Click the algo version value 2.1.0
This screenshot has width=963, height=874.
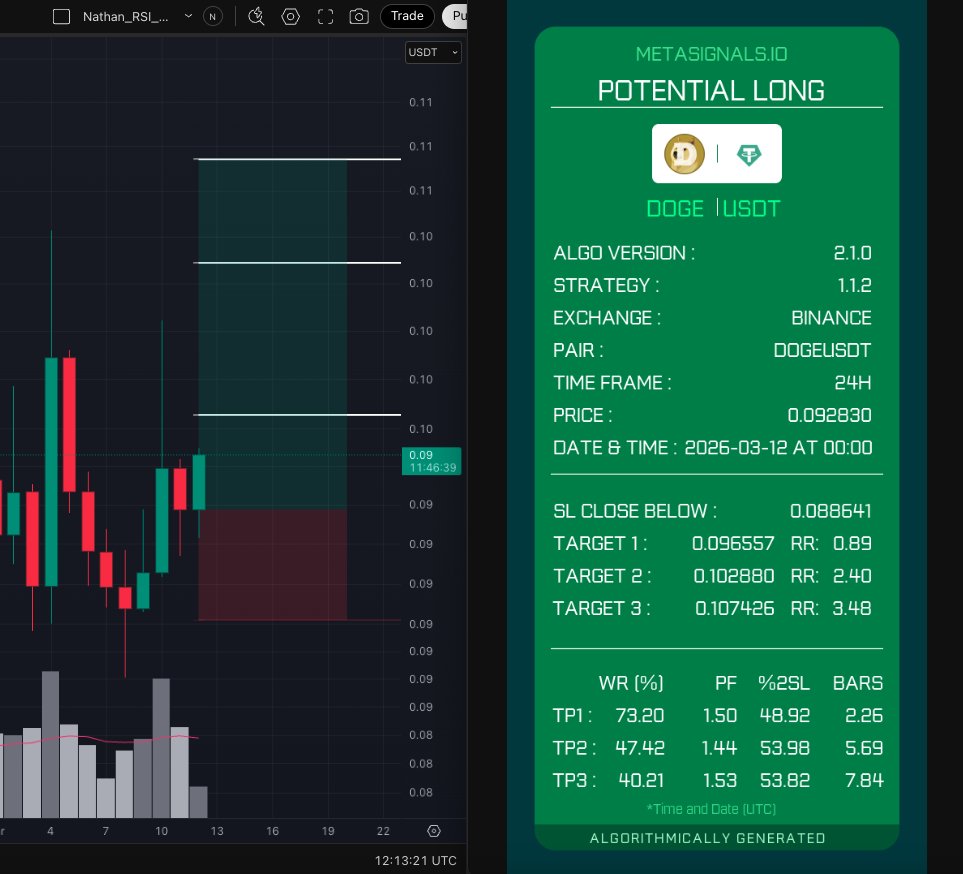click(852, 253)
